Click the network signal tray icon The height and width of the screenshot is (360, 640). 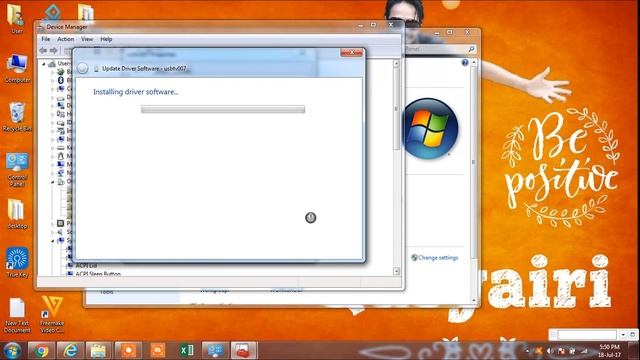click(x=584, y=351)
